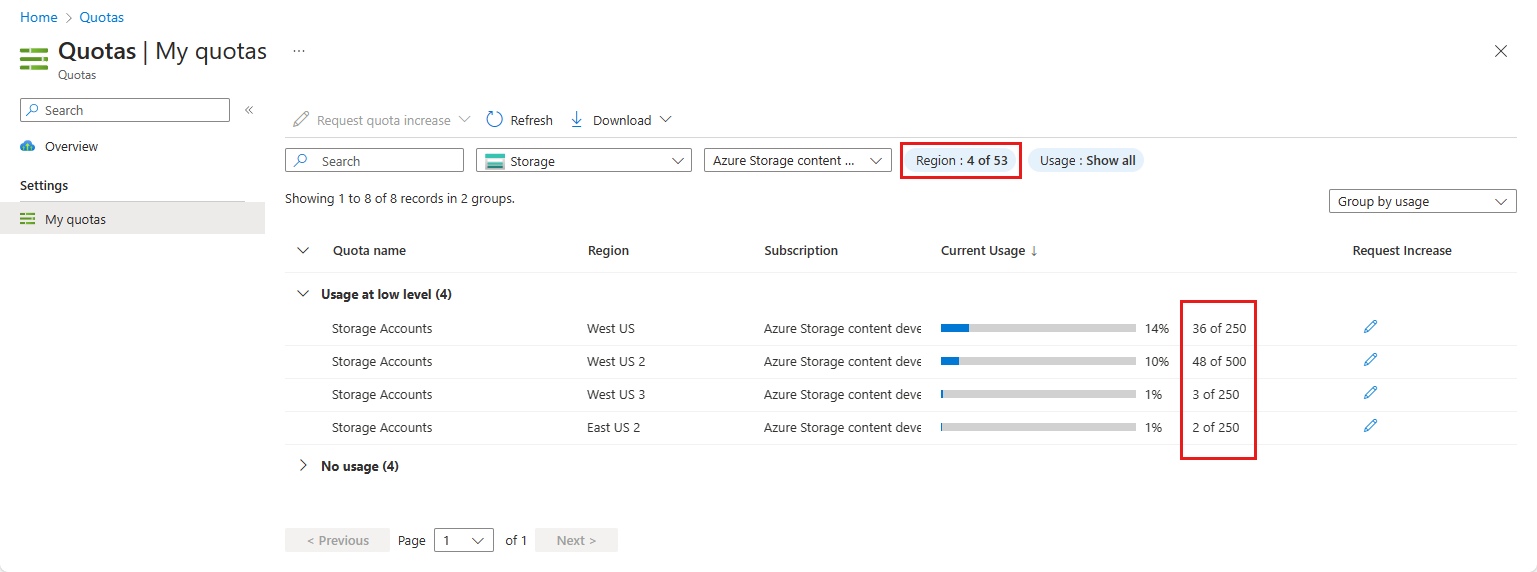This screenshot has height=572, width=1537.
Task: Collapse the sidebar with double chevron
Action: 249,110
